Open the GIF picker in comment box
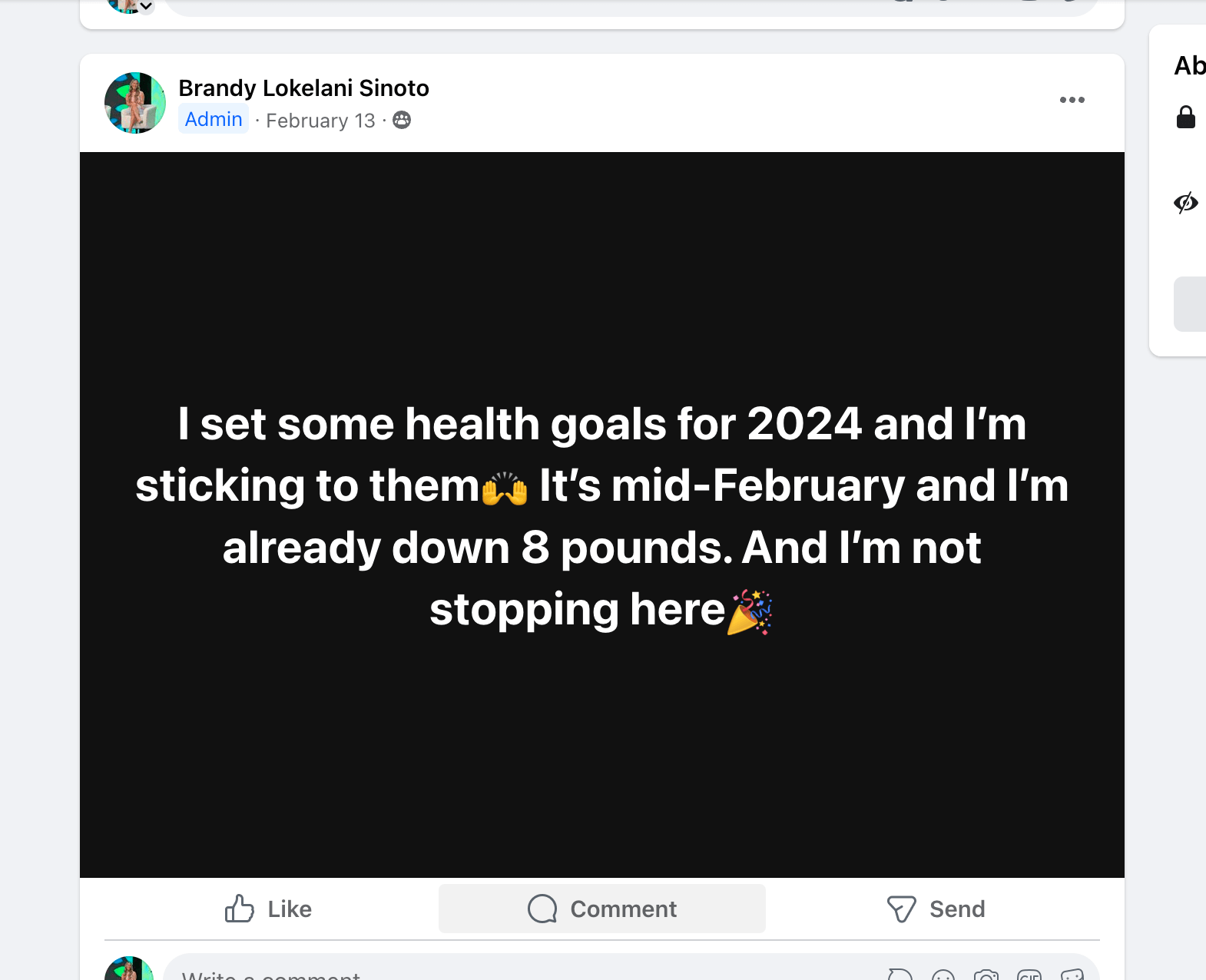The image size is (1206, 980). click(1029, 975)
